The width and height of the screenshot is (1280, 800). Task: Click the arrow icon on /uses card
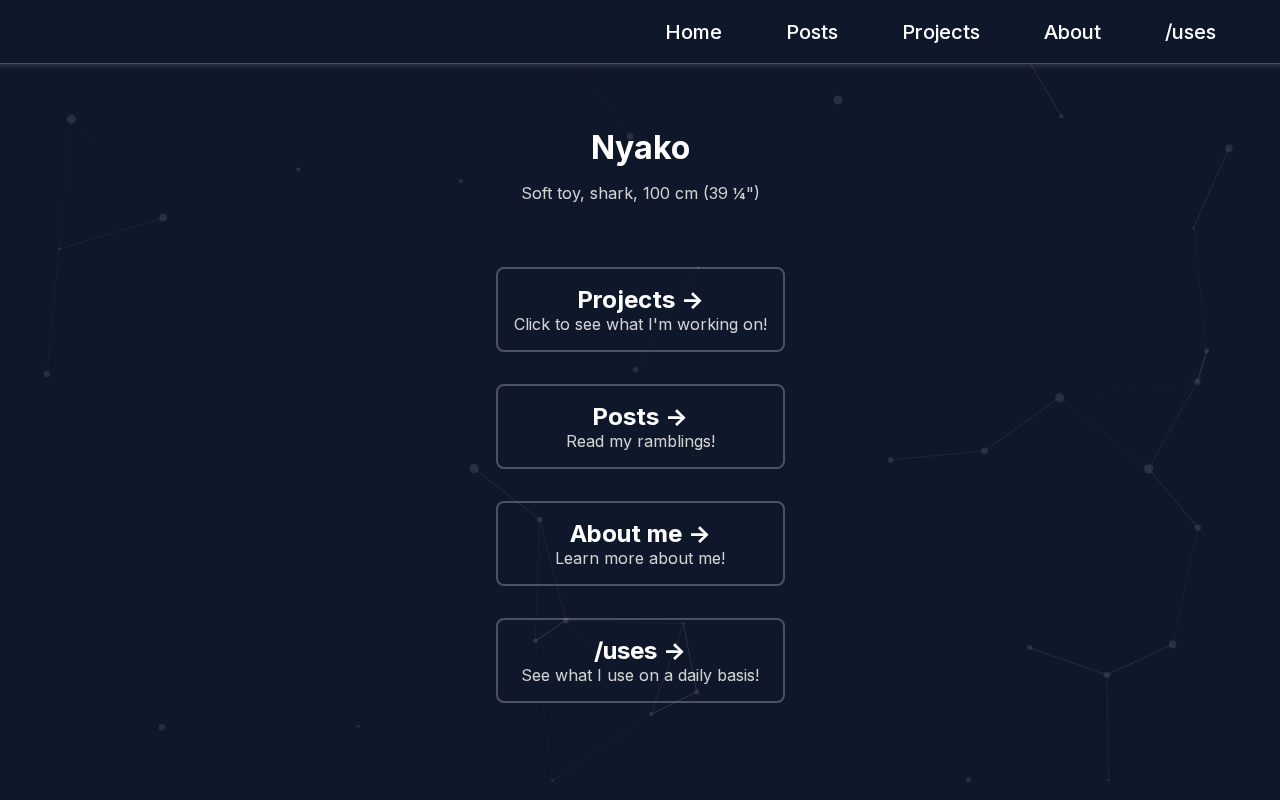[675, 652]
